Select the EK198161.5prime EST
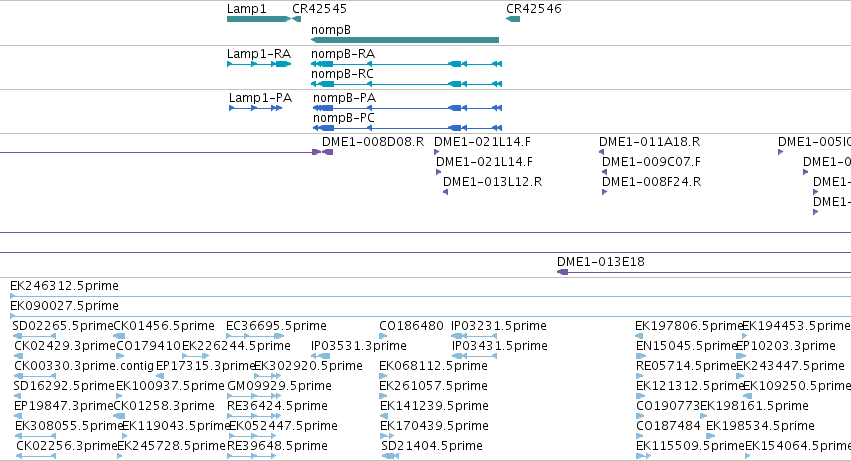This screenshot has width=851, height=461. (x=703, y=416)
